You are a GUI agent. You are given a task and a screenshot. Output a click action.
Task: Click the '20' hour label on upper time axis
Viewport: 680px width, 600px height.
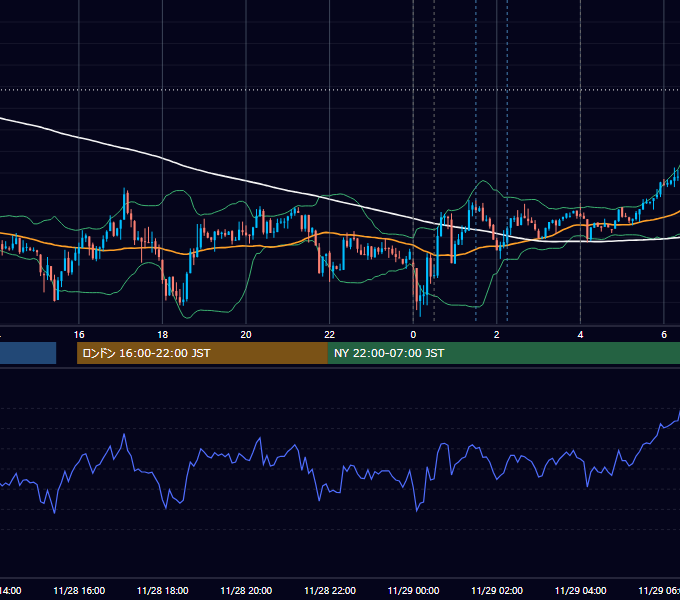pos(246,335)
